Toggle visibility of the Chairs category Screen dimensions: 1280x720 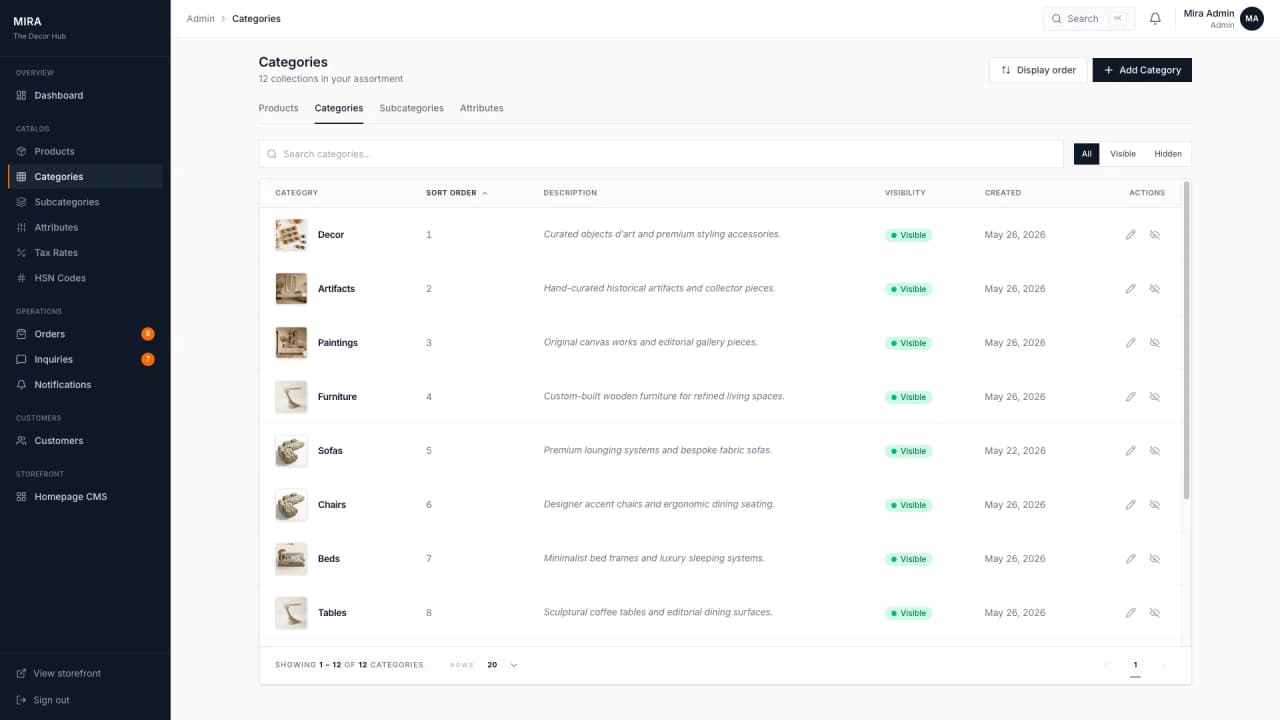click(x=1154, y=505)
